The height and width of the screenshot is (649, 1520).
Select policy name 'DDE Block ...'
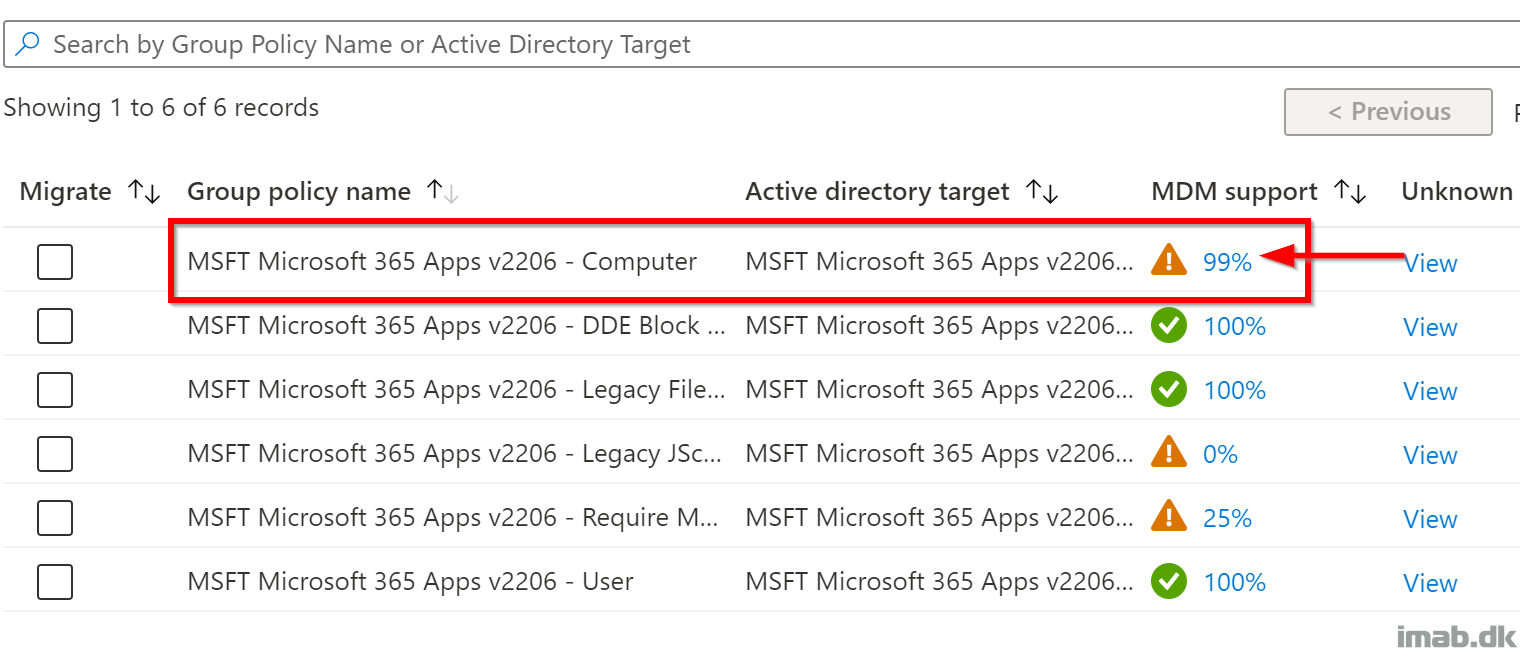click(457, 326)
